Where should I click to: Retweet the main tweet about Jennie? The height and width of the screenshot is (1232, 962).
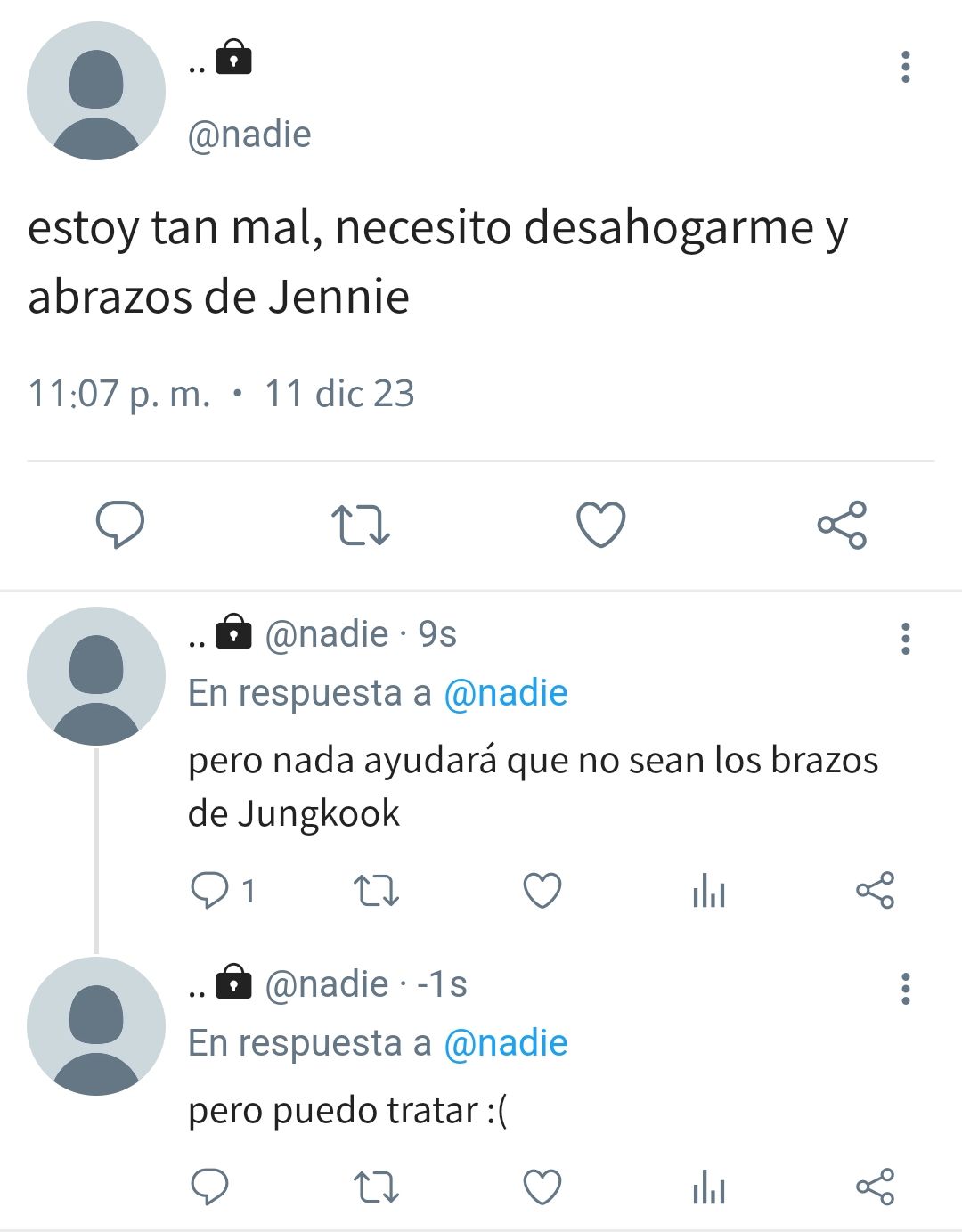tap(361, 525)
